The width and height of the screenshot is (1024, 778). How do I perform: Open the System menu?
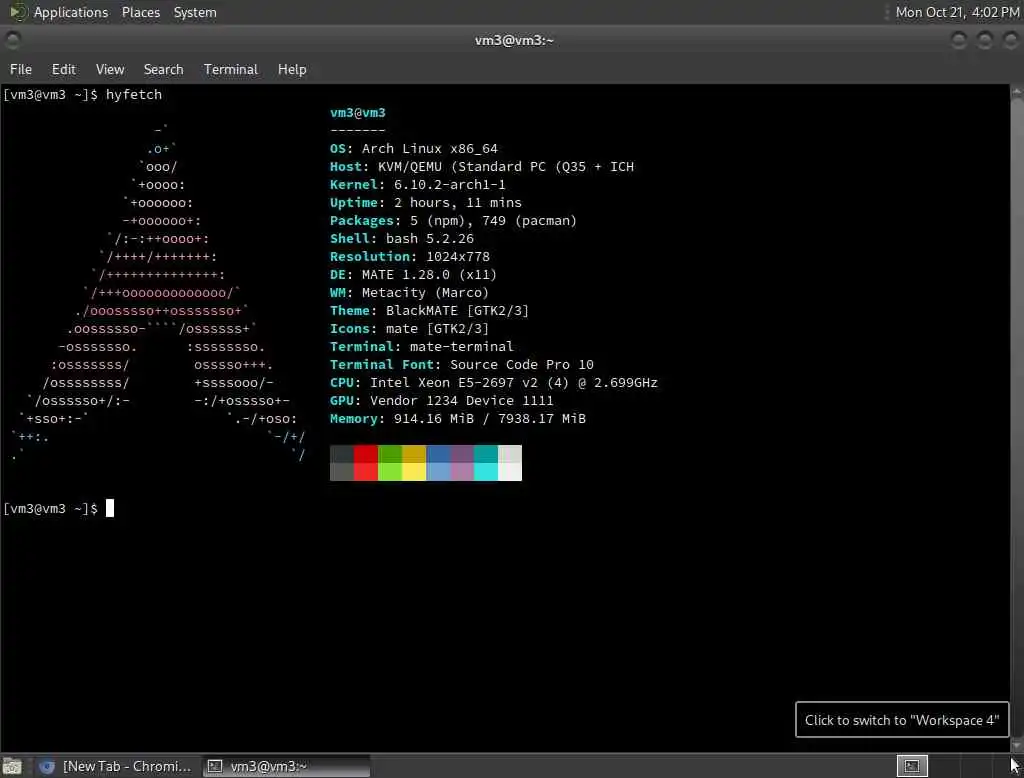195,12
